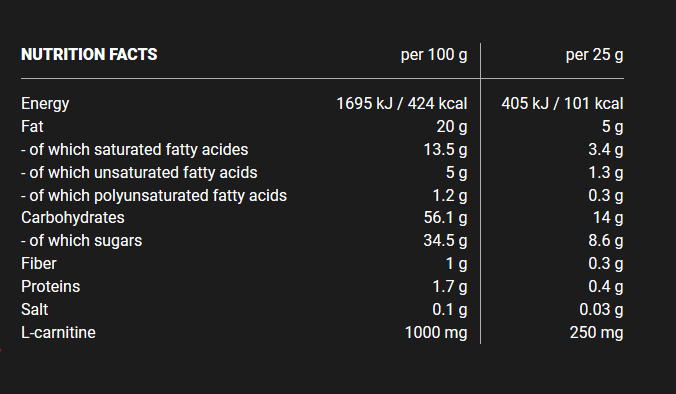The width and height of the screenshot is (676, 394).
Task: Click the Fat row label
Action: [x=32, y=126]
